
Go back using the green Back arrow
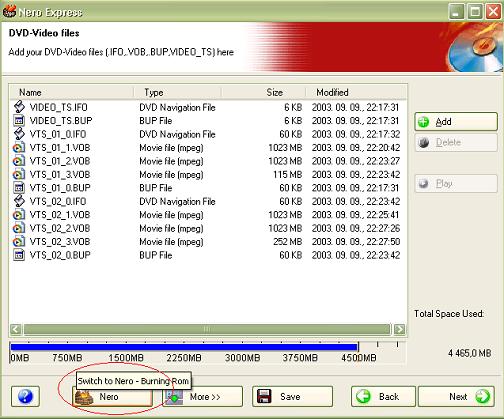pyautogui.click(x=363, y=396)
